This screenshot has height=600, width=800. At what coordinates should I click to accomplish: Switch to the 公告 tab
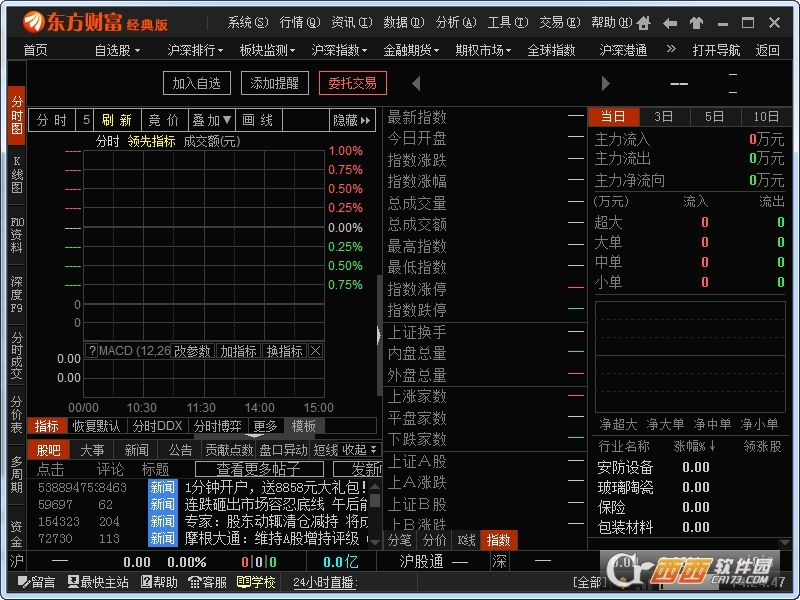coord(181,450)
